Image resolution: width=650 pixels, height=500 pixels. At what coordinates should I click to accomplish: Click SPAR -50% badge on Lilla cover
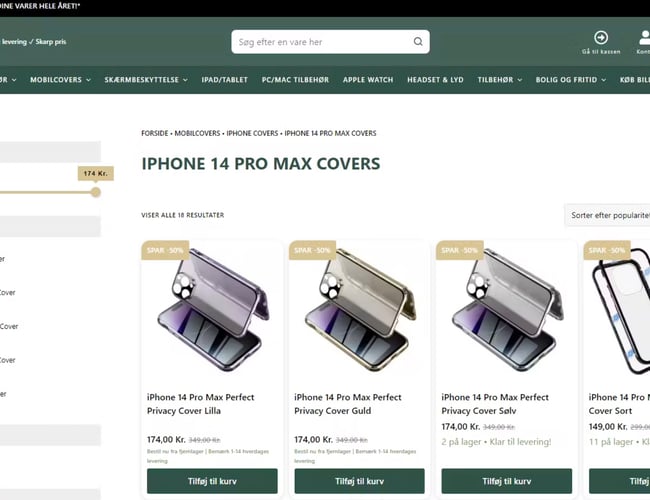coord(165,250)
